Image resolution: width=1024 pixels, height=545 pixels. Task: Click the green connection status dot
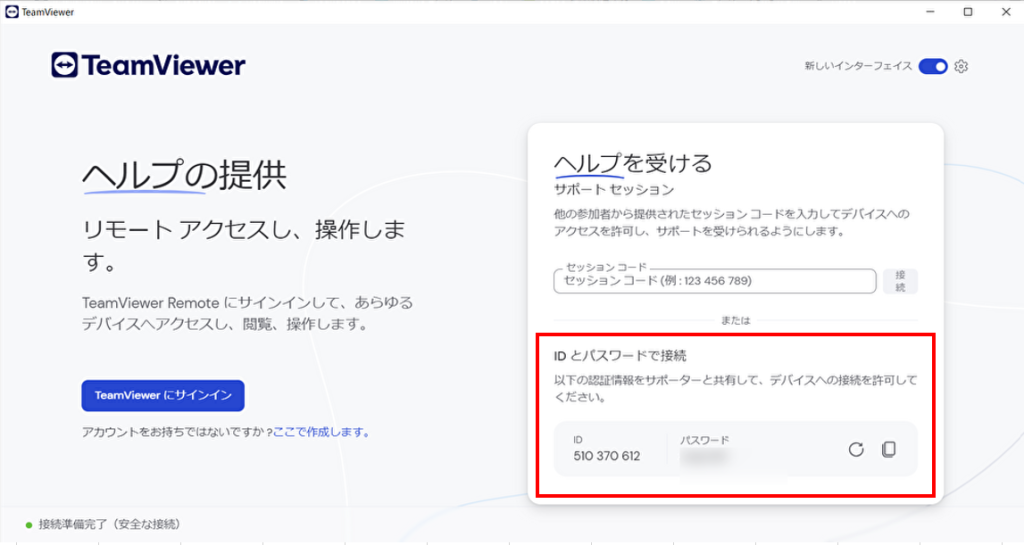29,525
